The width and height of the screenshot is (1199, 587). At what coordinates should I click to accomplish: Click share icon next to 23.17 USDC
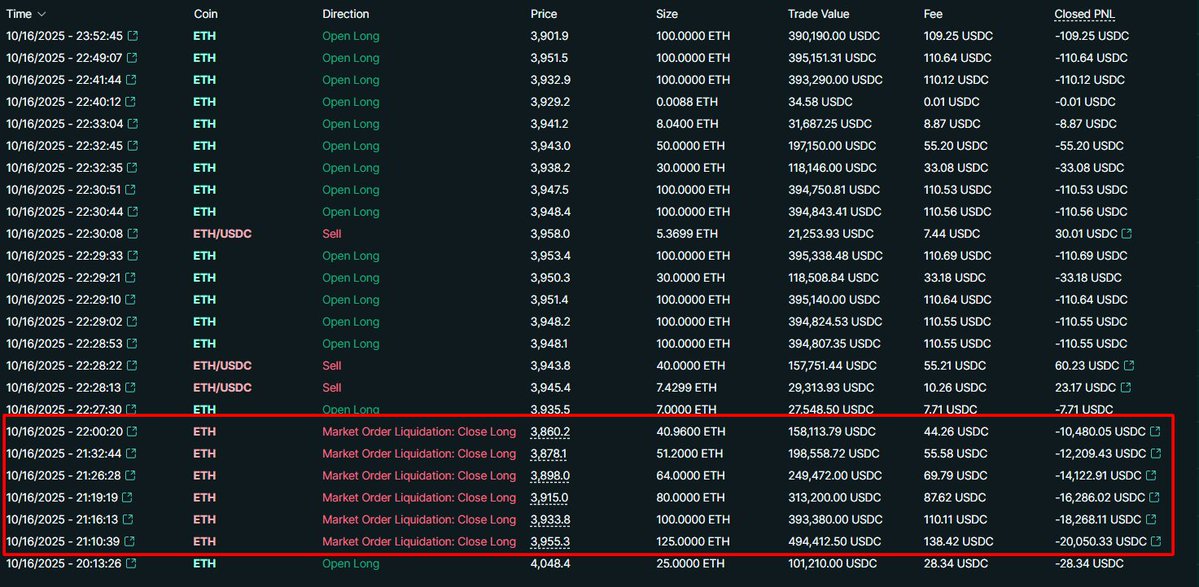point(1127,388)
